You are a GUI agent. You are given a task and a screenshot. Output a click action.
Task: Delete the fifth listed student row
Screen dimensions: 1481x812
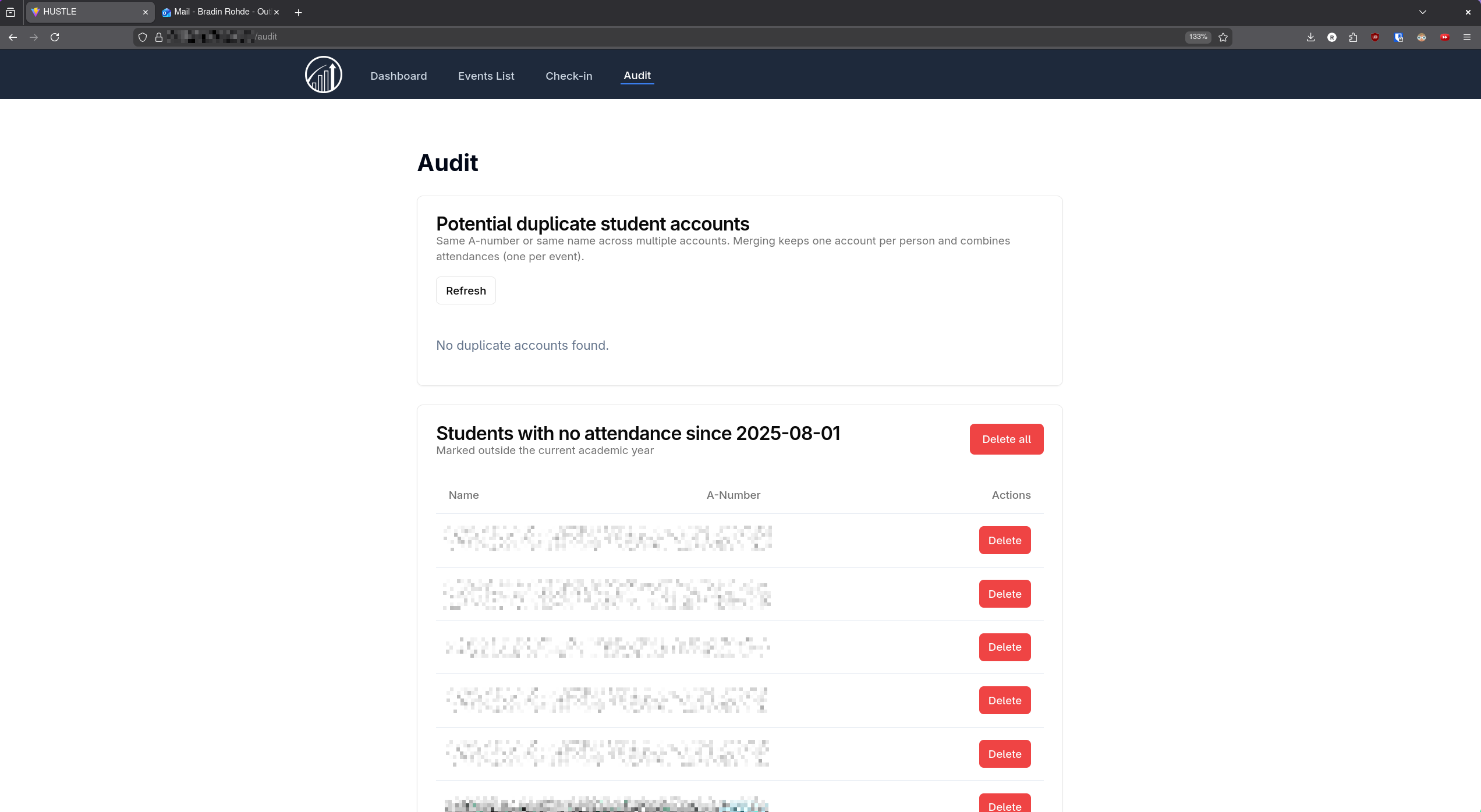pos(1005,754)
